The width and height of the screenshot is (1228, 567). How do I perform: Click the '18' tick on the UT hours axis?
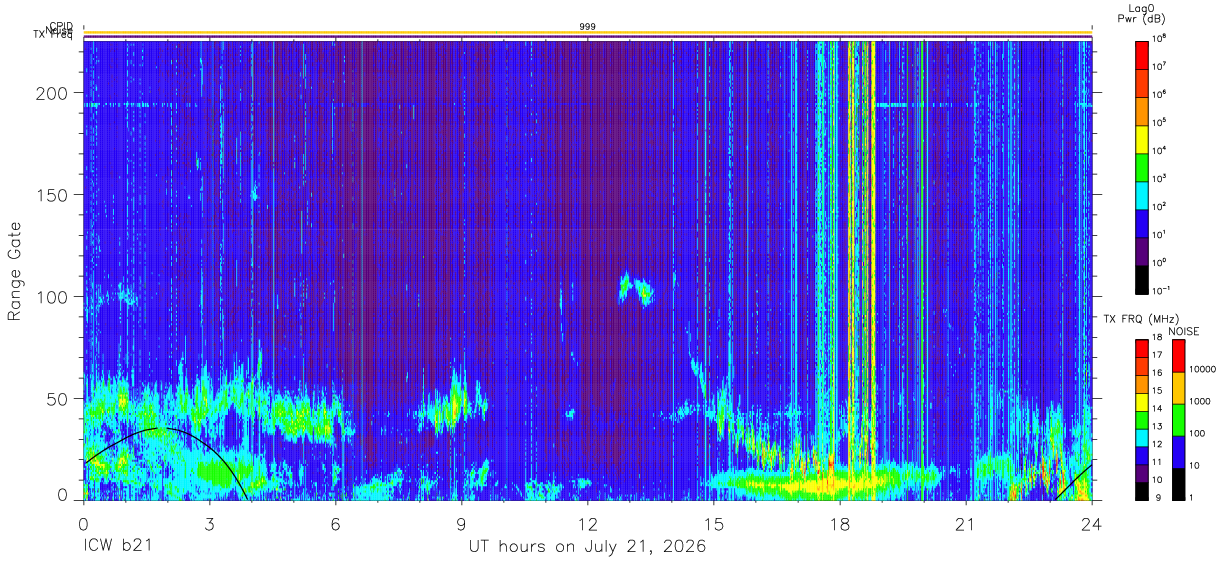point(839,523)
